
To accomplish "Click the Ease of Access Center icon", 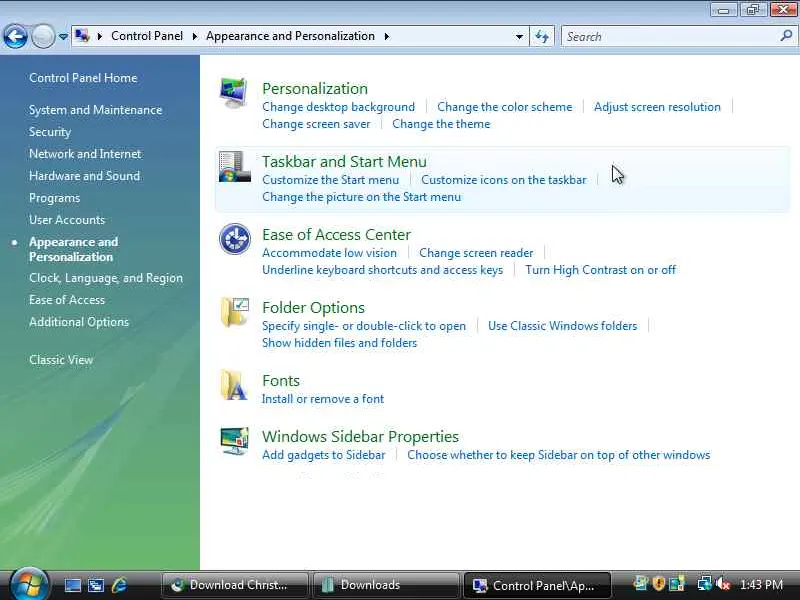I will (235, 239).
